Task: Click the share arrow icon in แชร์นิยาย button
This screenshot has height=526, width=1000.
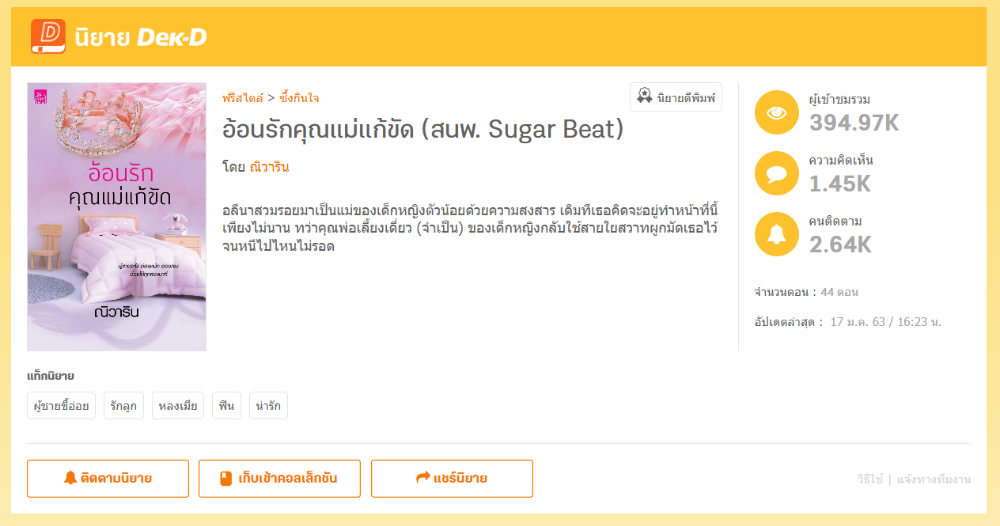Action: tap(422, 478)
